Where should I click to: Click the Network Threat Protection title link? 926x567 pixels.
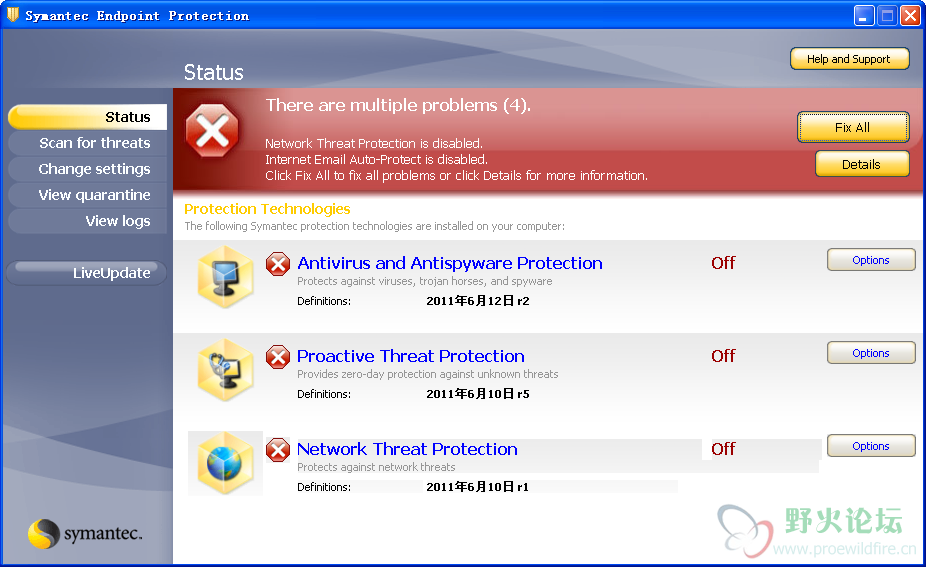click(x=407, y=449)
